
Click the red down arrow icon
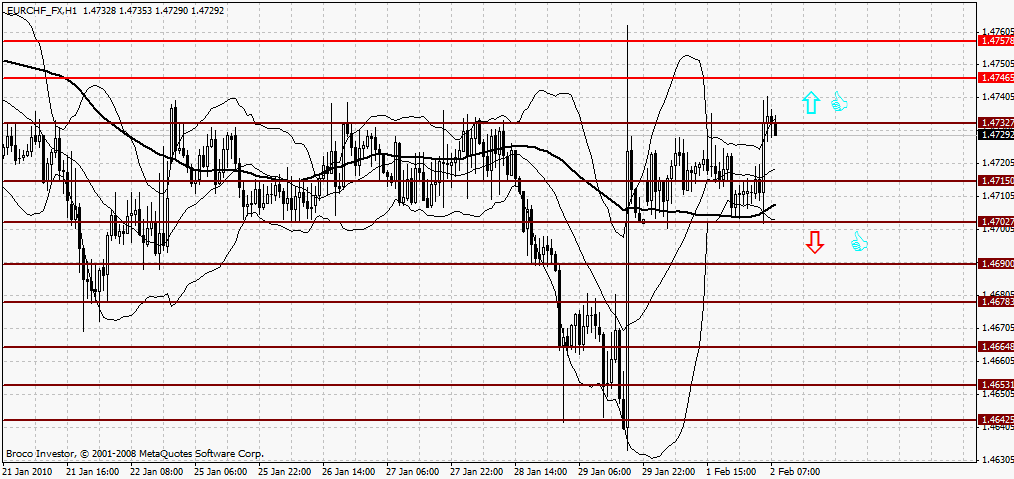(815, 242)
